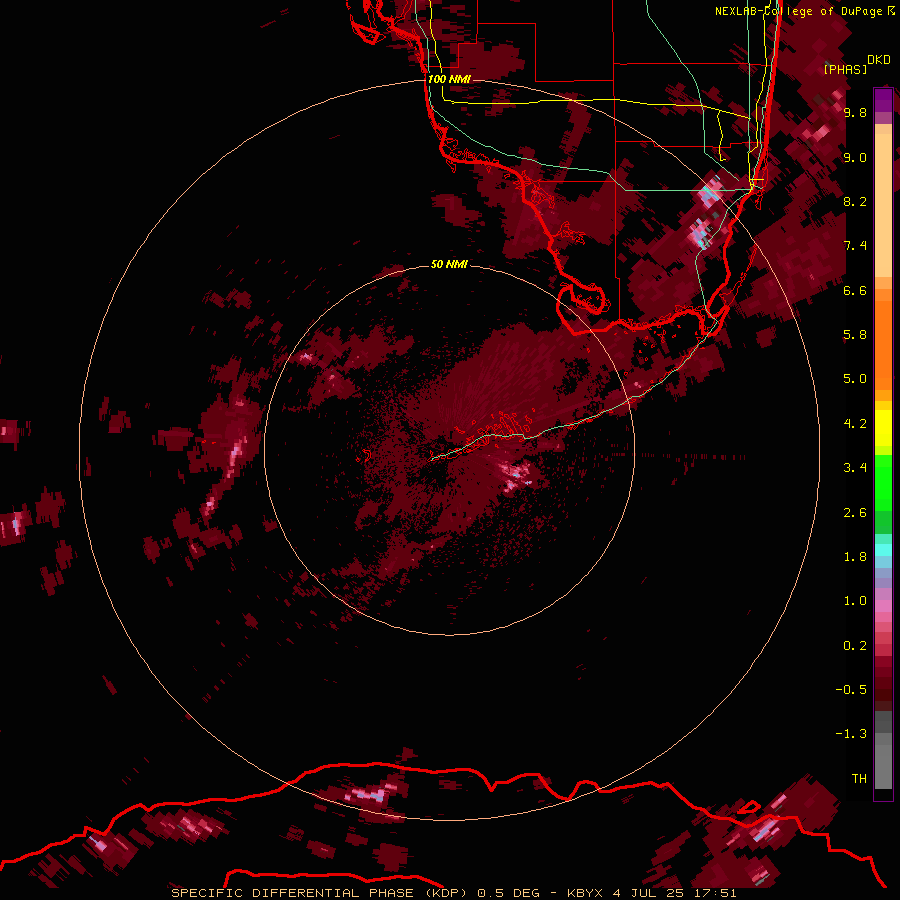This screenshot has height=900, width=900.
Task: Click the 2.6 scale value label
Action: [855, 513]
